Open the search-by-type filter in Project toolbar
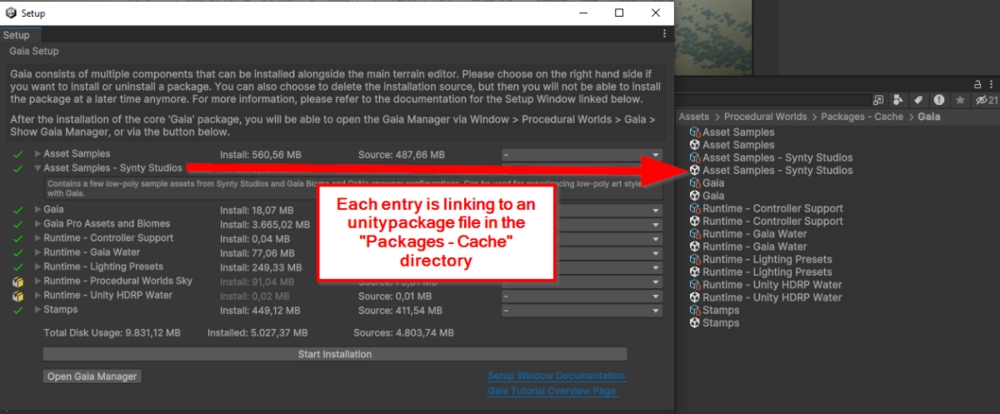This screenshot has height=414, width=1000. 899,100
